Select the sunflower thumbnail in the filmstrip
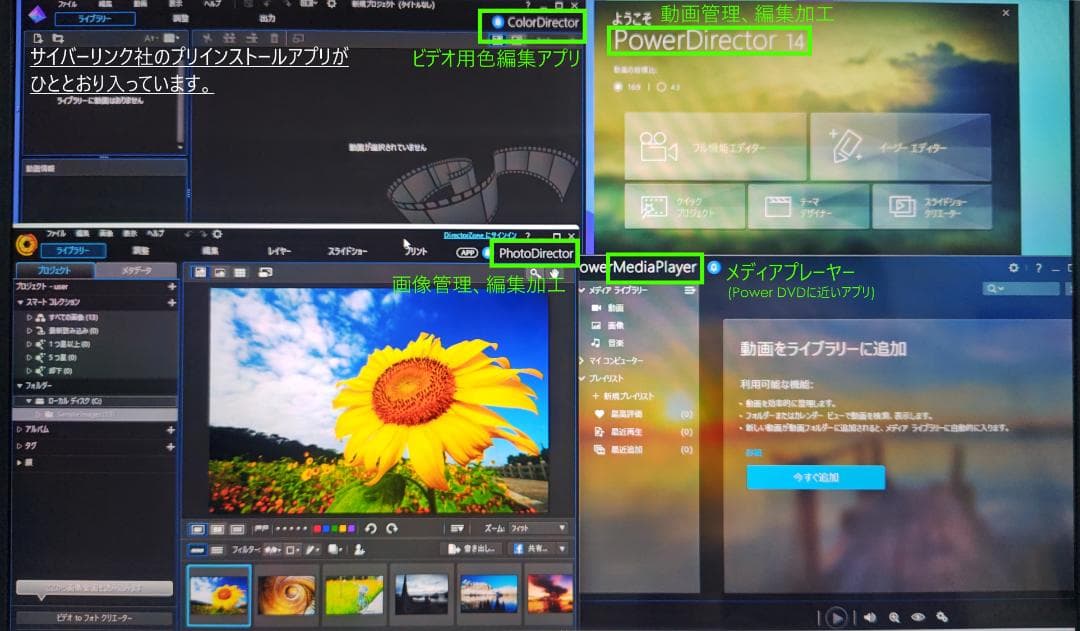This screenshot has height=631, width=1080. (218, 592)
